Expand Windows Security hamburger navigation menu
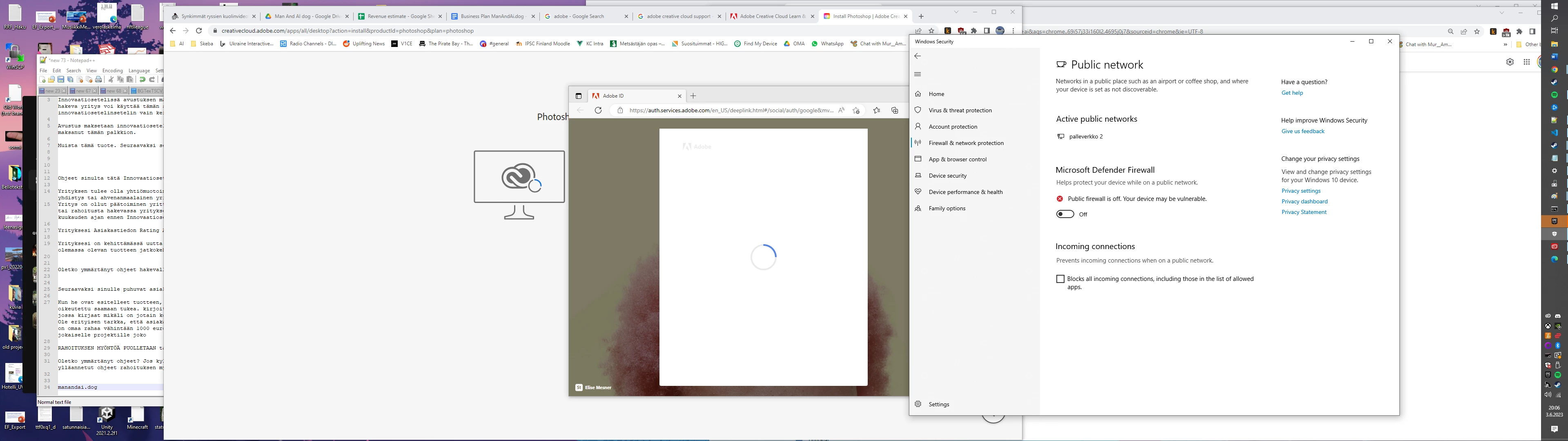Viewport: 1568px width, 441px height. tap(917, 74)
